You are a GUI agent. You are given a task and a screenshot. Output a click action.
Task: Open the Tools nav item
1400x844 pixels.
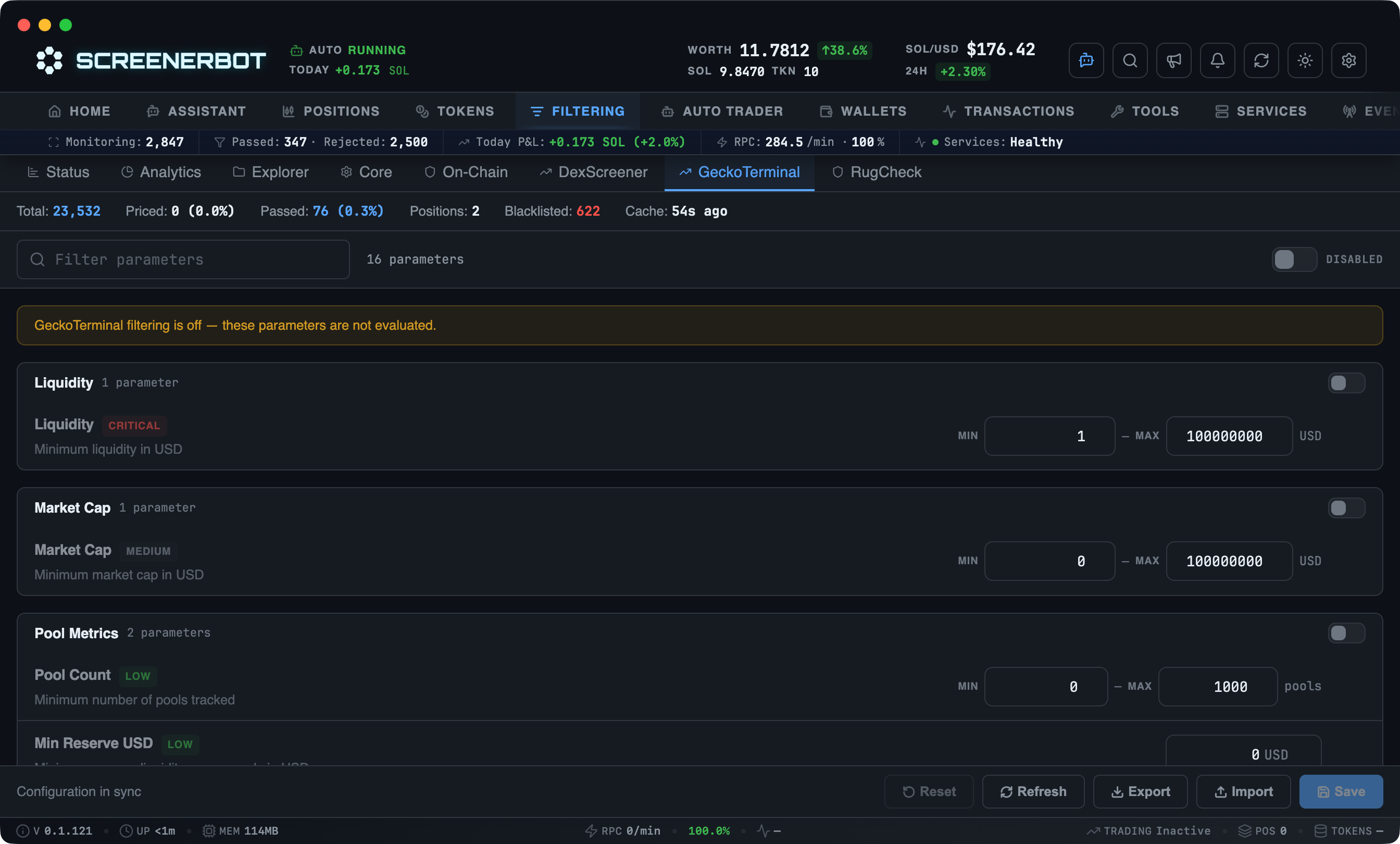[1144, 111]
